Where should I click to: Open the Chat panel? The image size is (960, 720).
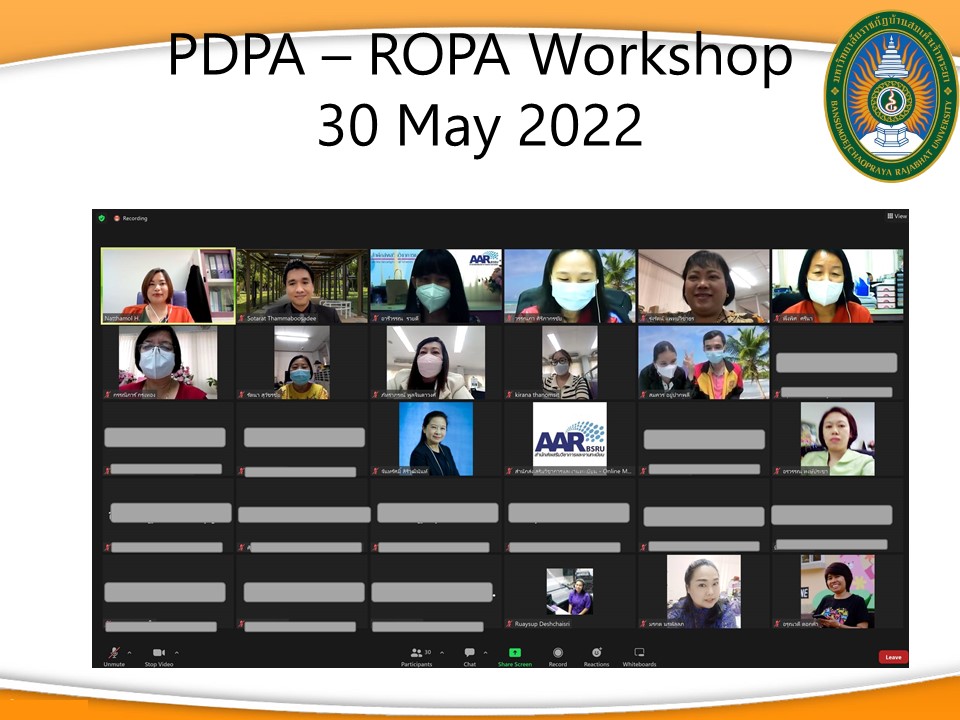pos(469,652)
